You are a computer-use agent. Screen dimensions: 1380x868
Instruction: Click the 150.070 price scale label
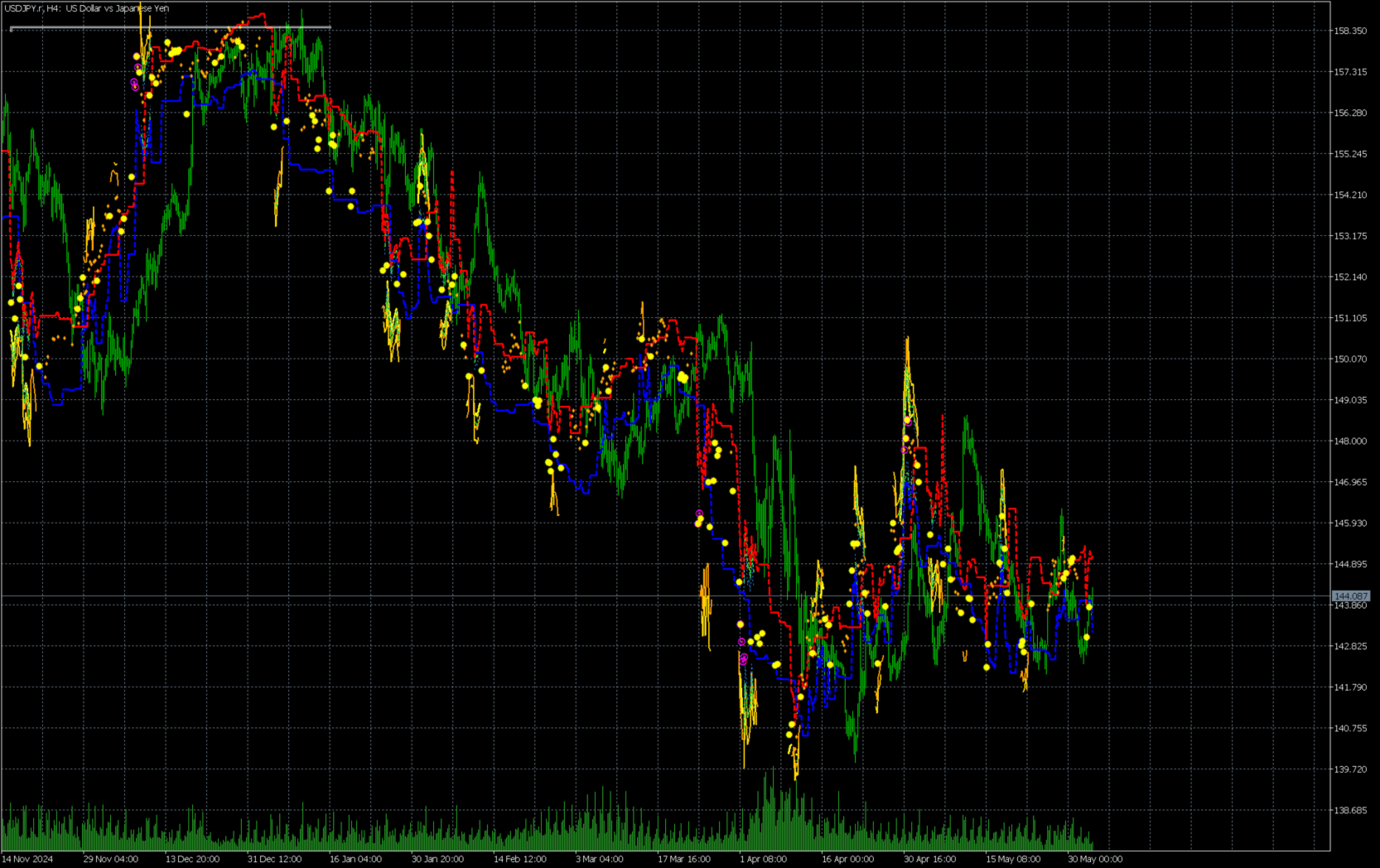point(1350,359)
